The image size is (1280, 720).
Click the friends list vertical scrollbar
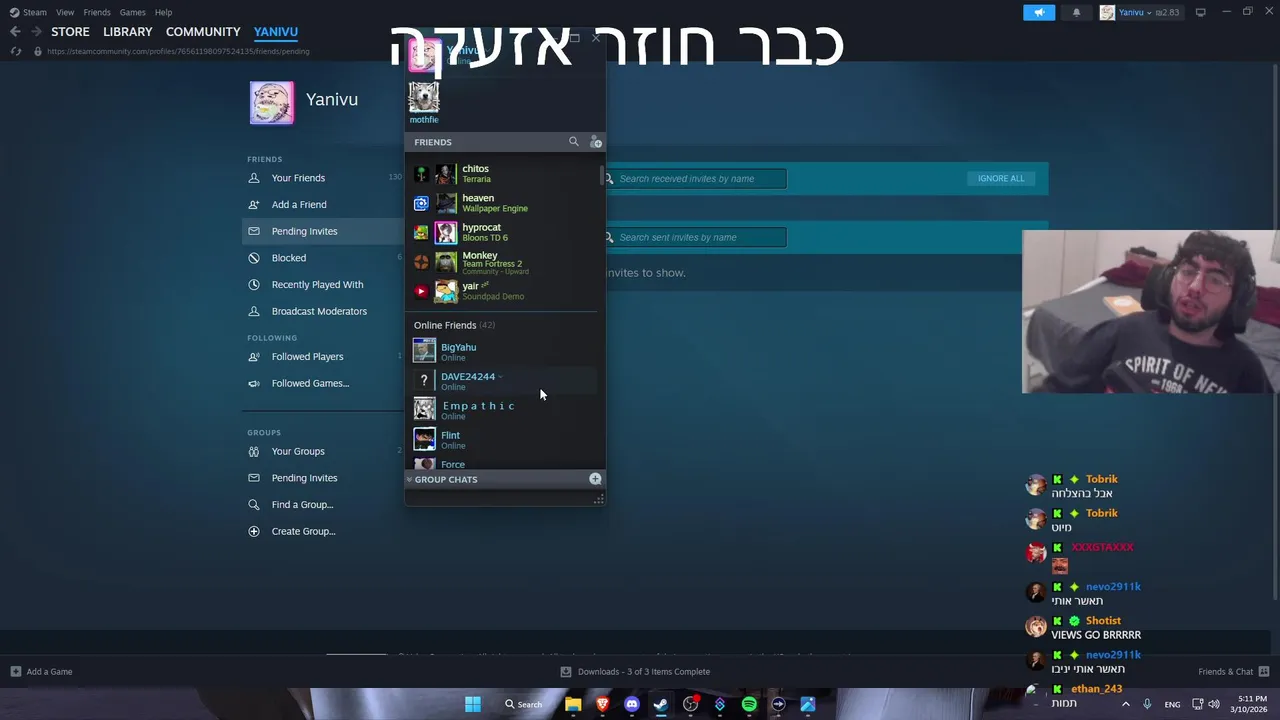(x=601, y=177)
